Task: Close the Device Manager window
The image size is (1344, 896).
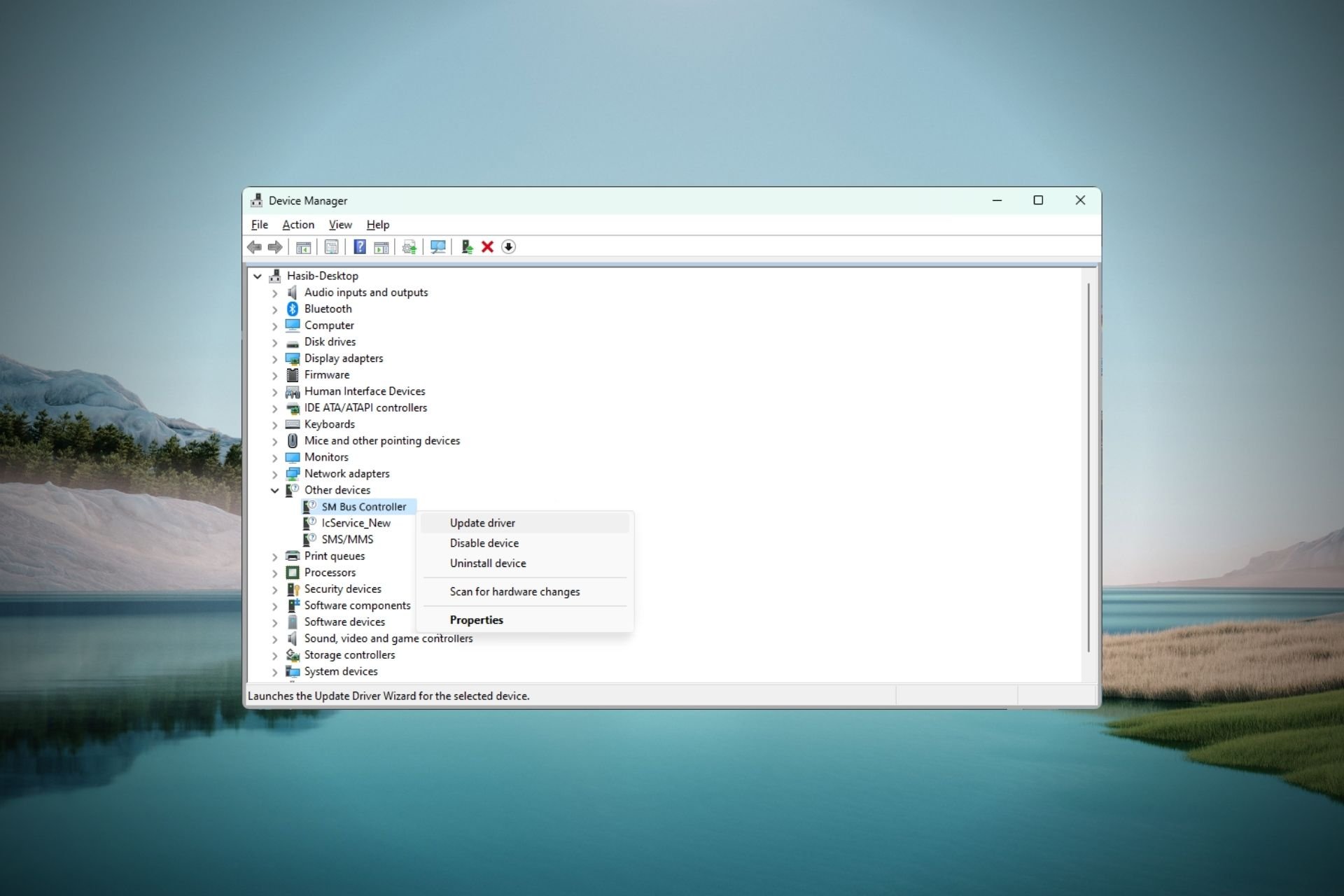Action: pyautogui.click(x=1080, y=201)
